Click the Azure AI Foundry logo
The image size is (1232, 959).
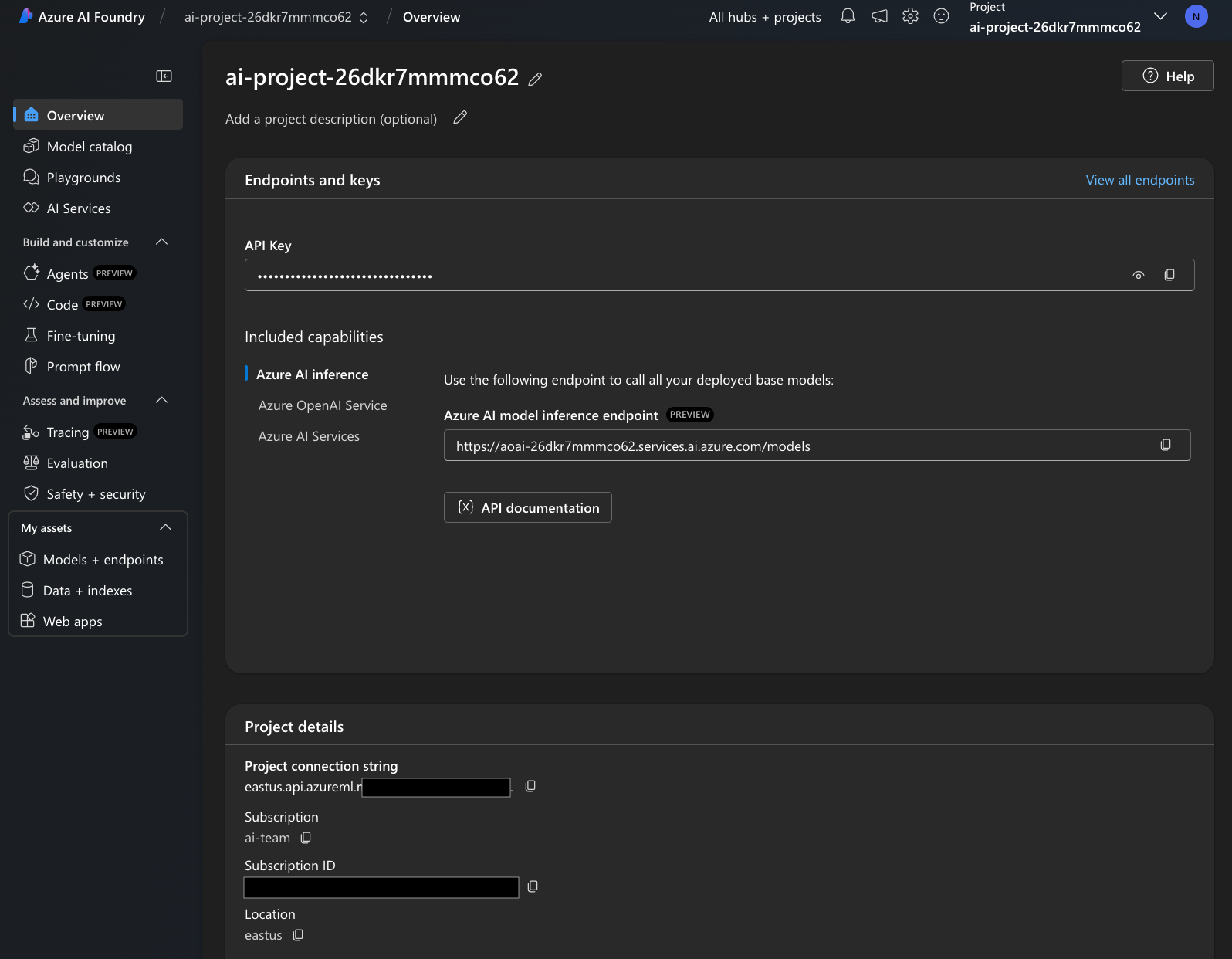click(25, 16)
